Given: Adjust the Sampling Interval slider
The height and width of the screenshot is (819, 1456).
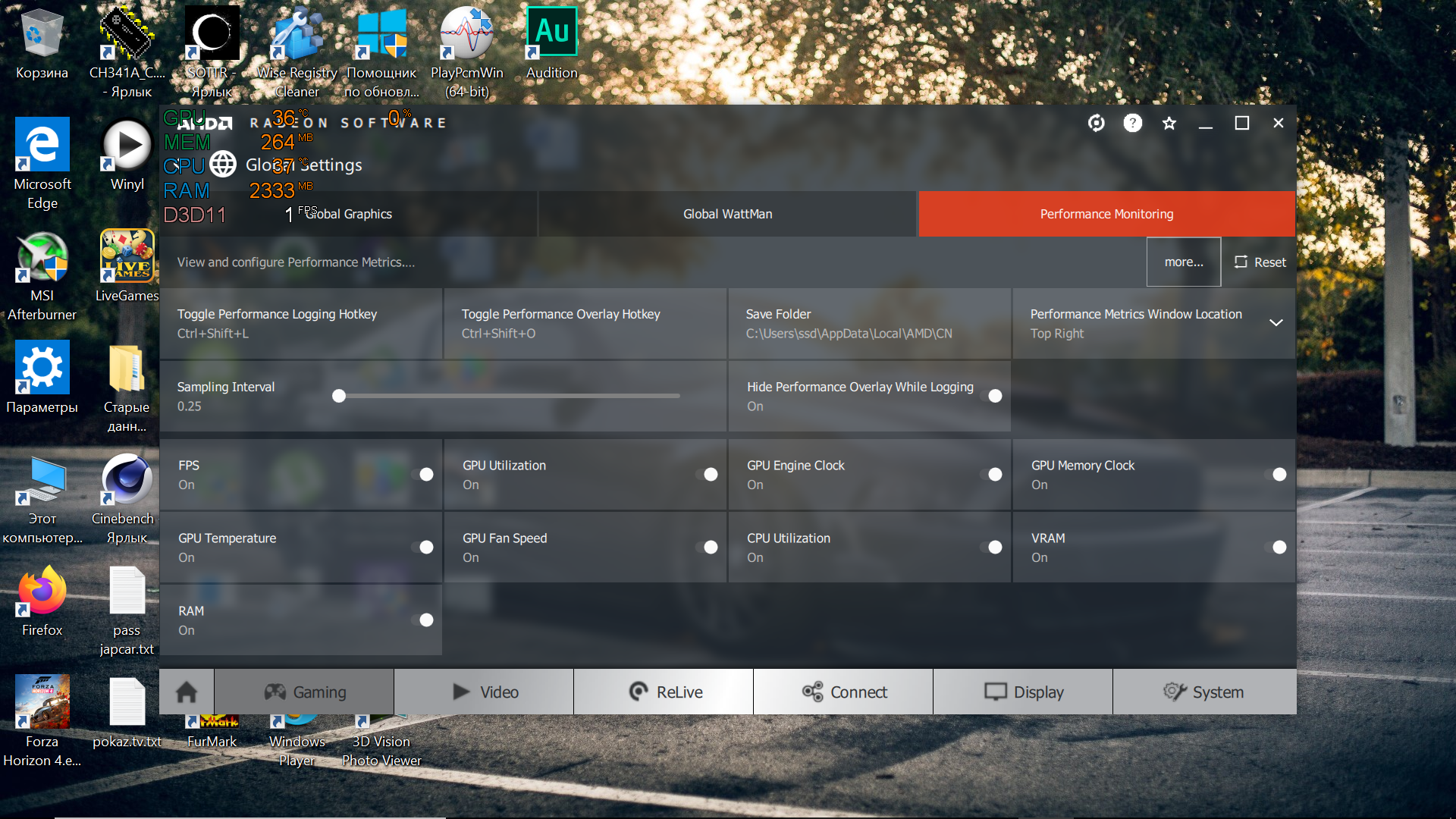Looking at the screenshot, I should coord(339,396).
